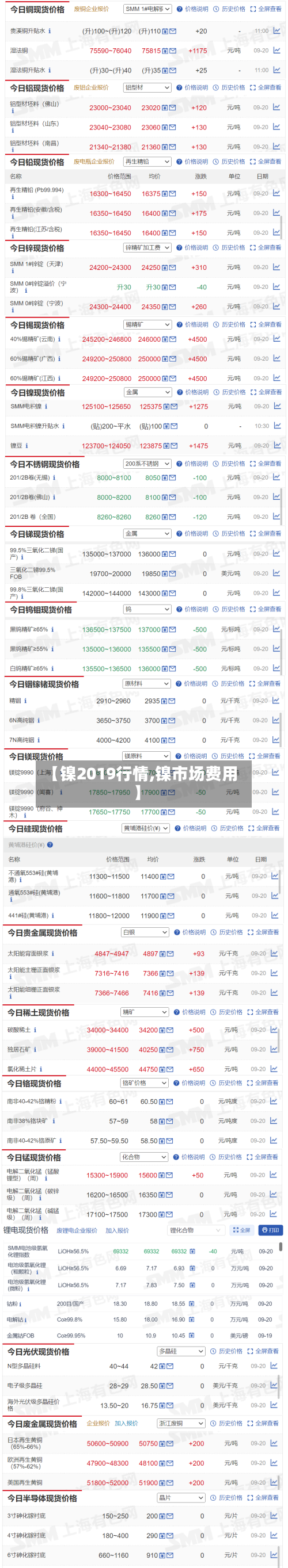Image resolution: width=288 pixels, height=1568 pixels.
Task: Open the trend chart icon for 铝型材坯料（佛山）row
Action: click(276, 107)
